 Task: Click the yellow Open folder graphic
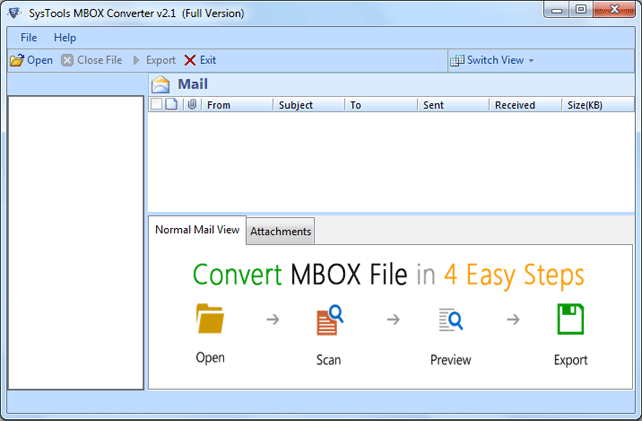(x=210, y=320)
